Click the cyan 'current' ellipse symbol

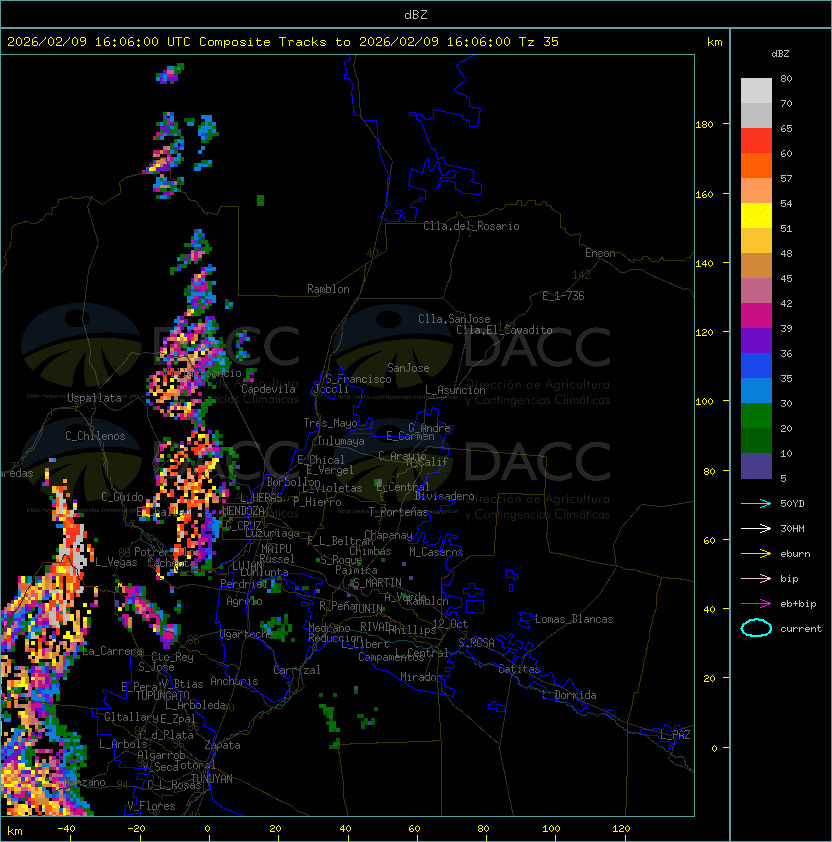756,628
